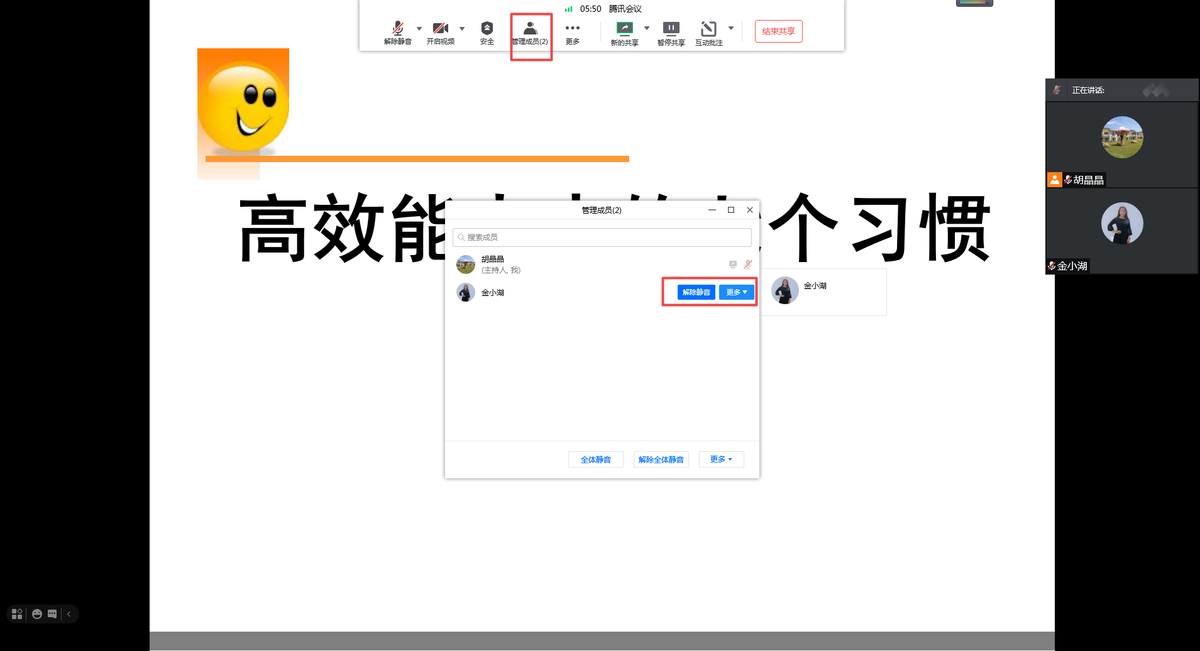This screenshot has height=651, width=1200.
Task: Toggle muted mic icon for 胡晶晶 row
Action: [x=747, y=264]
